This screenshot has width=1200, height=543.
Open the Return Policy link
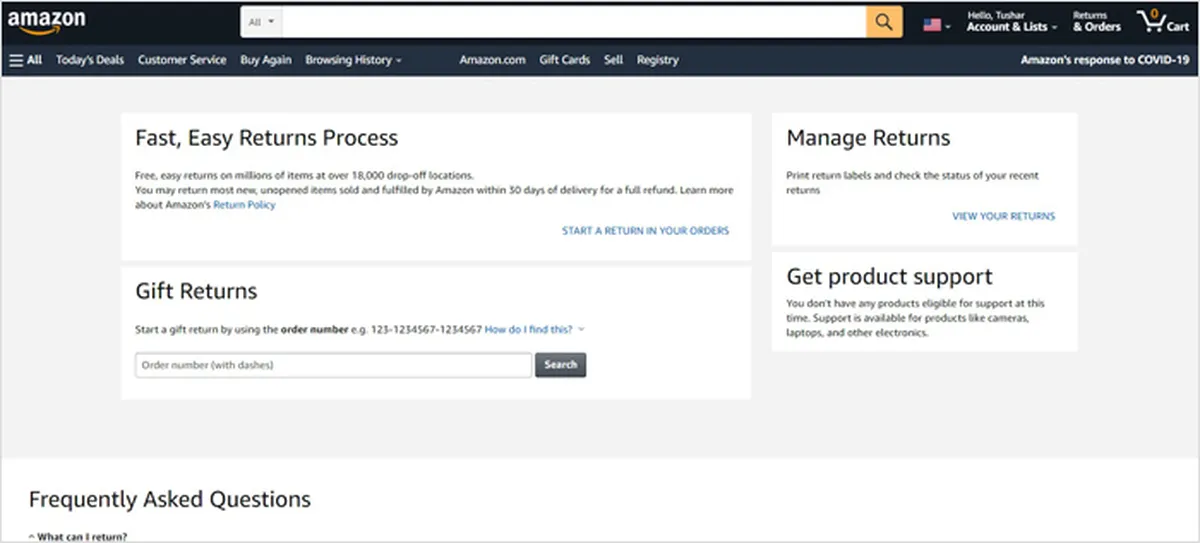click(244, 205)
